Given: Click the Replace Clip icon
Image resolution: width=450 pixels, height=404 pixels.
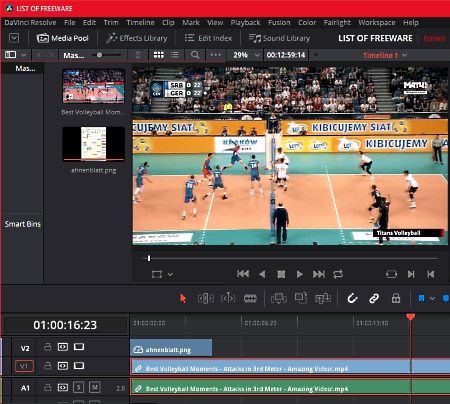Looking at the screenshot, I should pyautogui.click(x=323, y=298).
